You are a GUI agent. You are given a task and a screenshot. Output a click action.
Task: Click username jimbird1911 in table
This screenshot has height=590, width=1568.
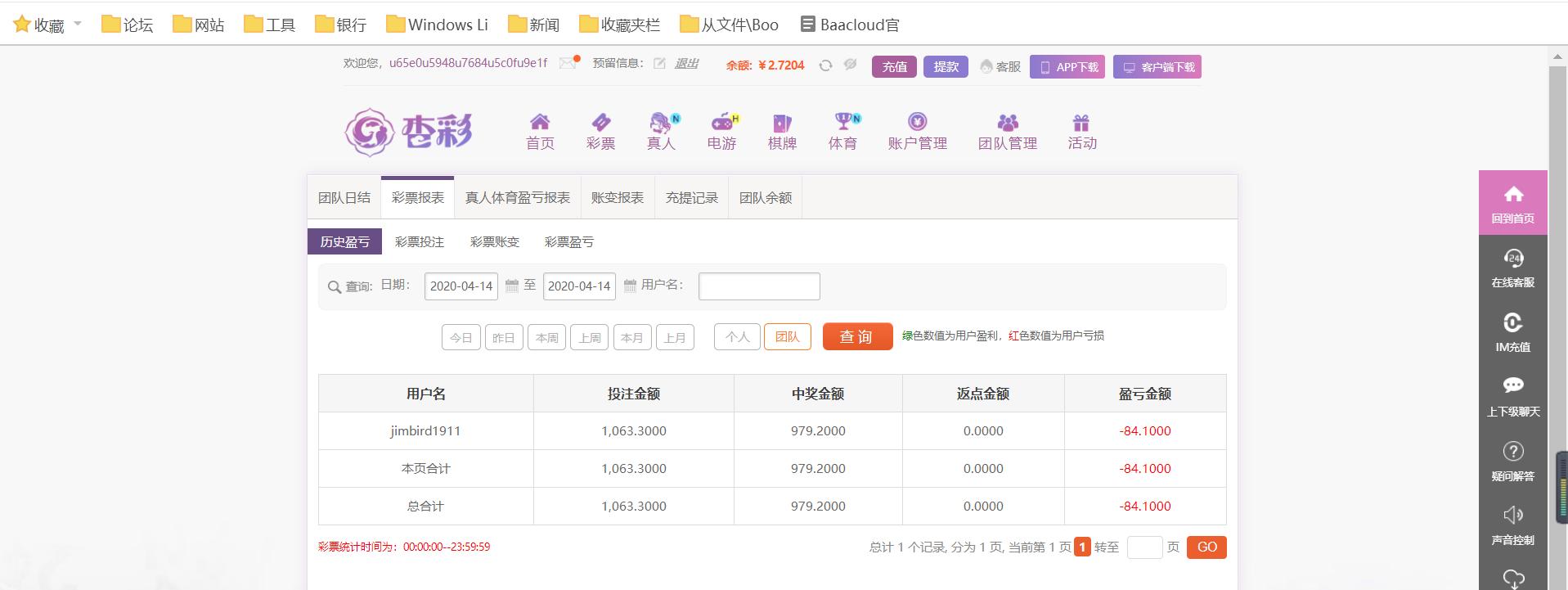click(x=425, y=430)
